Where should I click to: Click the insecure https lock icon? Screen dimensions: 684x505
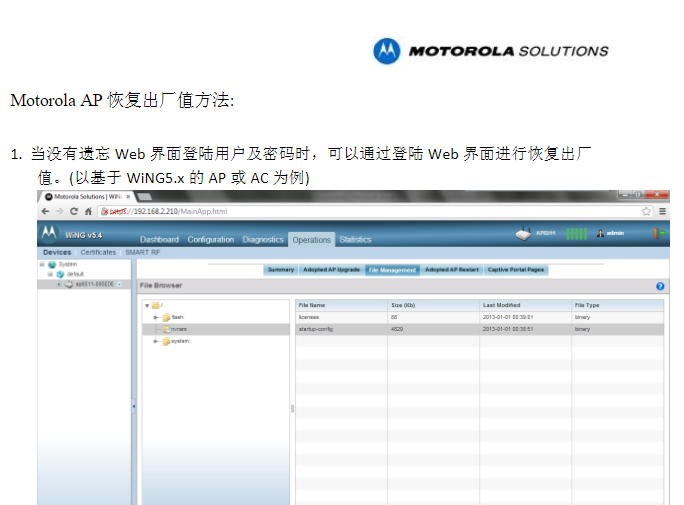point(105,212)
